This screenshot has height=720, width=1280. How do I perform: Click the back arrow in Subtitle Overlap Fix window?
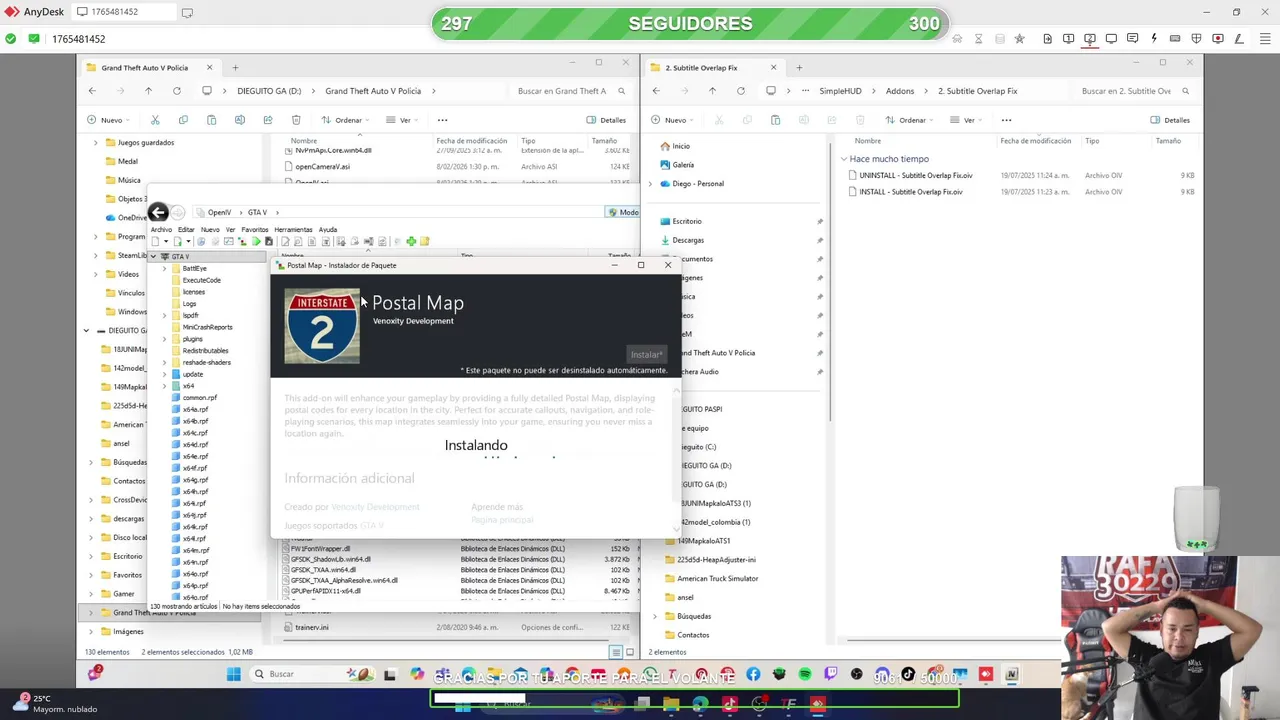pos(656,91)
